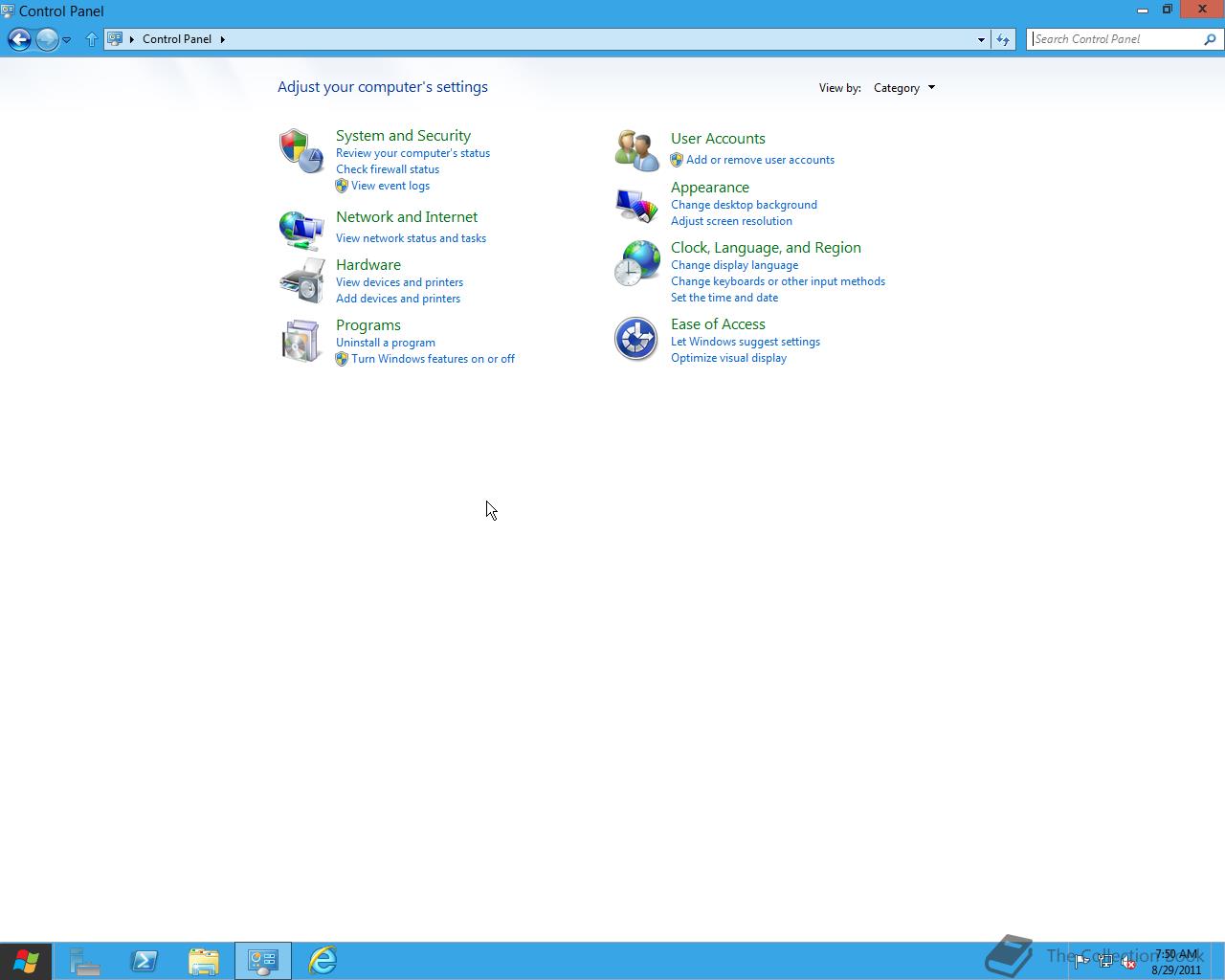Open the System and Security category
The height and width of the screenshot is (980, 1225).
(x=403, y=136)
